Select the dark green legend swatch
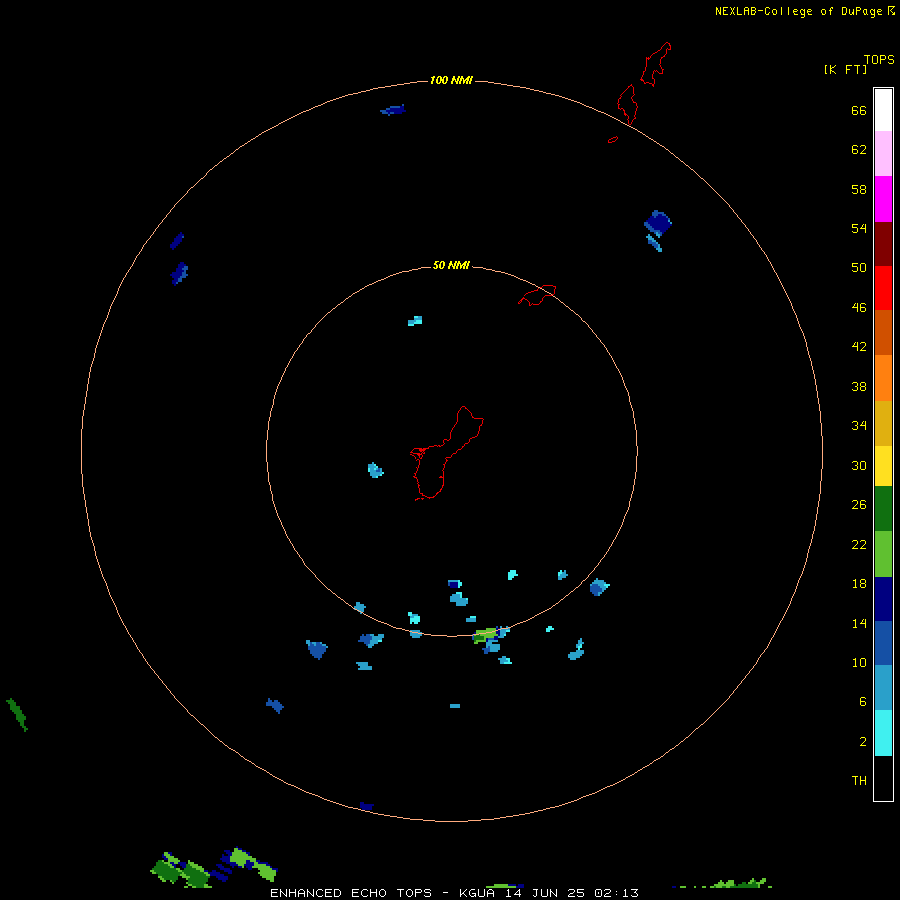900x900 pixels. pos(883,509)
